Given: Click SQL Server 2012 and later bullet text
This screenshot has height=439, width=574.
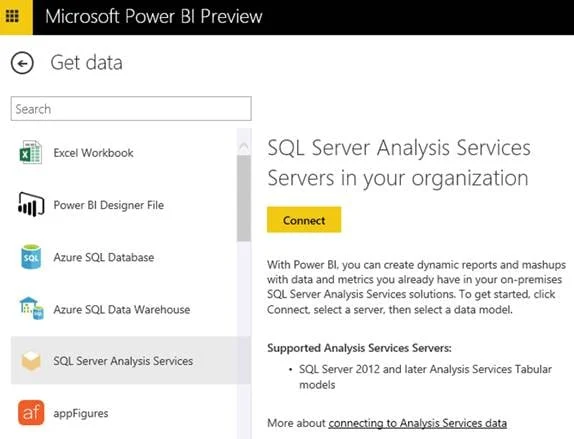Looking at the screenshot, I should (x=425, y=377).
